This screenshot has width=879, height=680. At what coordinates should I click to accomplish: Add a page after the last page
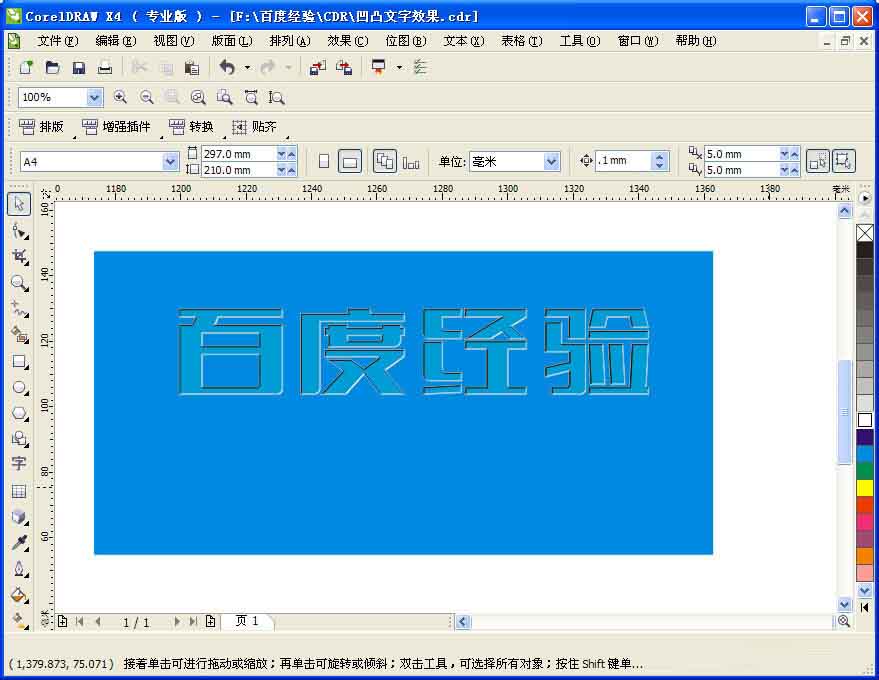tap(210, 621)
